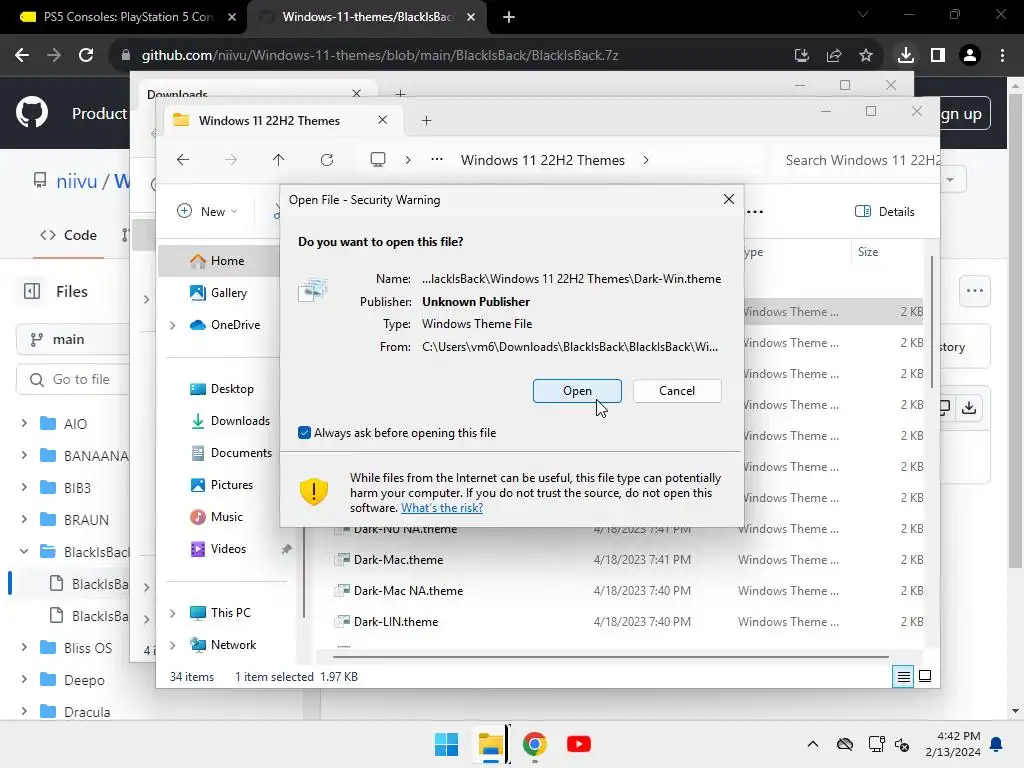The image size is (1024, 768).
Task: Open GitHub three-dot more options button
Action: tap(974, 291)
